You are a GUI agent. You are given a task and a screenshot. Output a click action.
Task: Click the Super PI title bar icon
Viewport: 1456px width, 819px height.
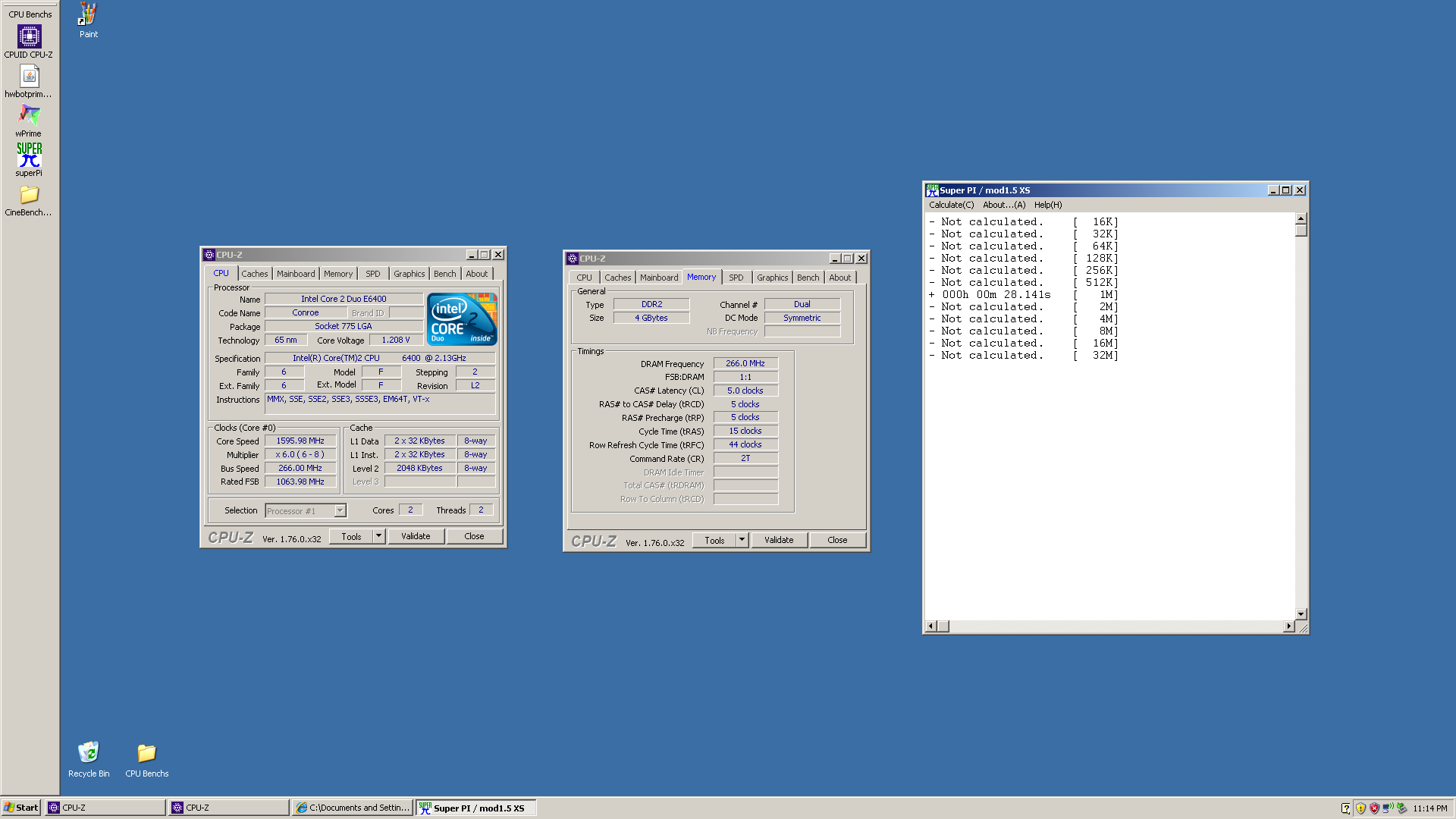(932, 190)
